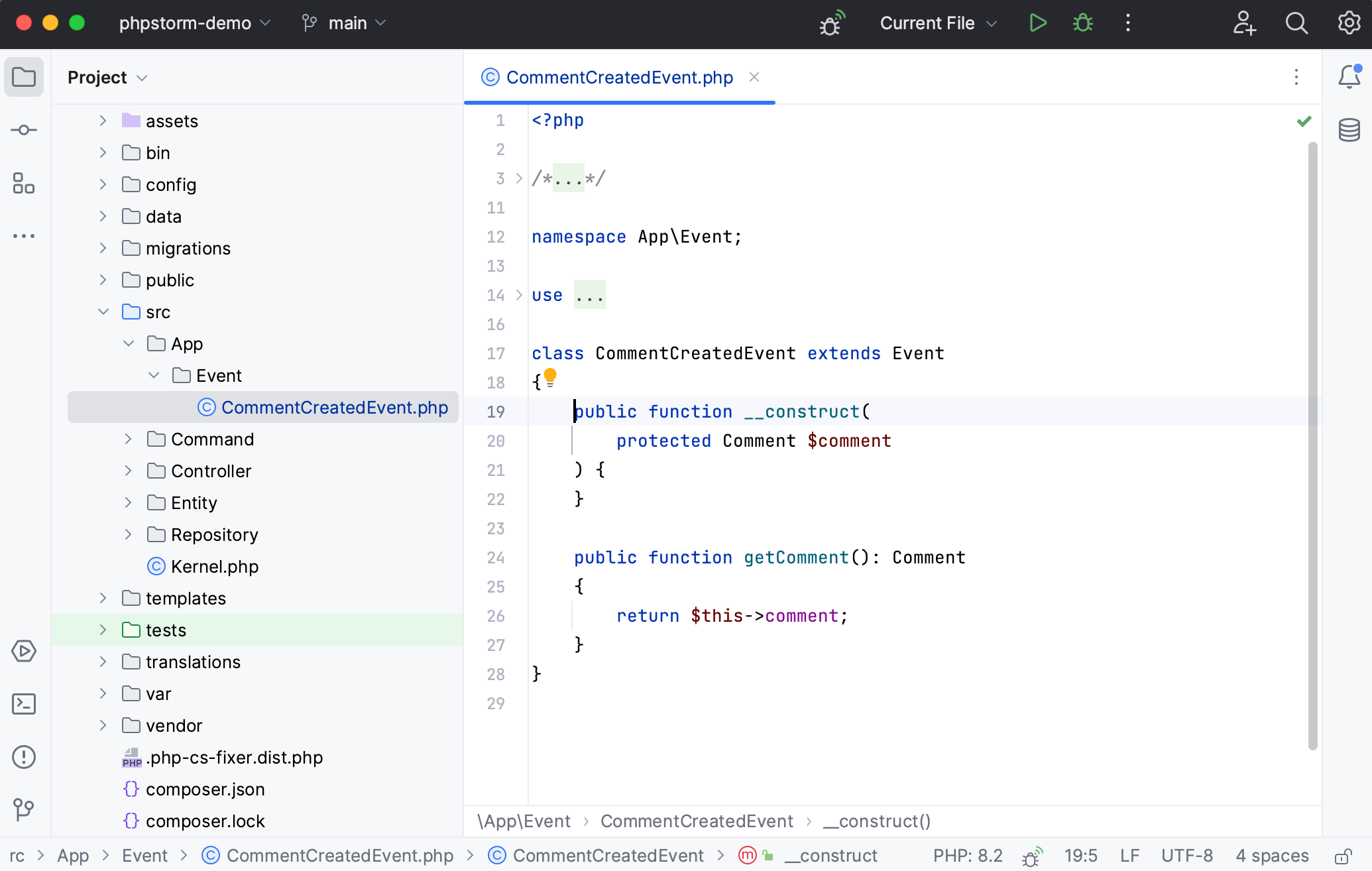Start listening for PHP debug connections
The image size is (1372, 871).
click(x=831, y=23)
